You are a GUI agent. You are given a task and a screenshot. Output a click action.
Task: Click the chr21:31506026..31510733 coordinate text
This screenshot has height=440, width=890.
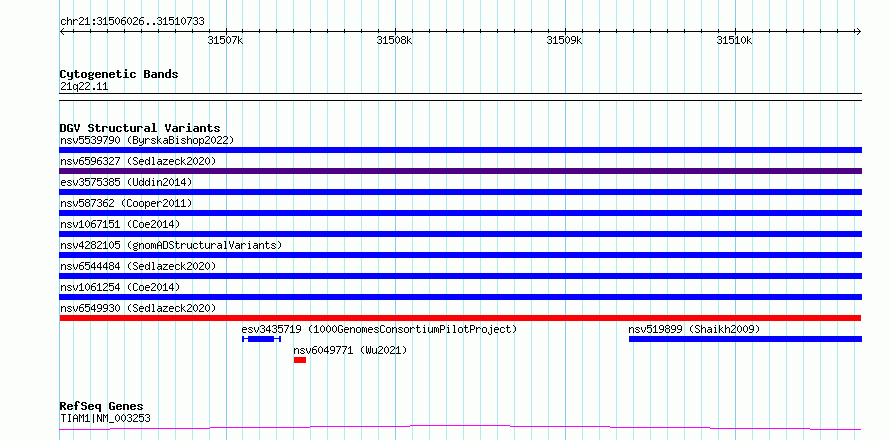132,22
